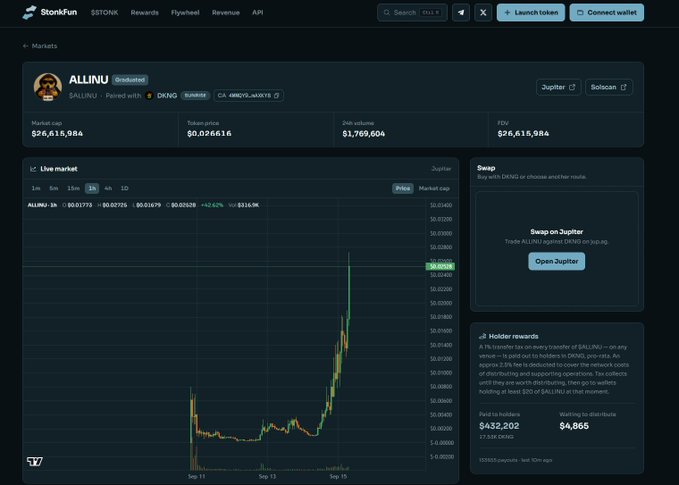Open the Solscan external link

click(x=609, y=87)
